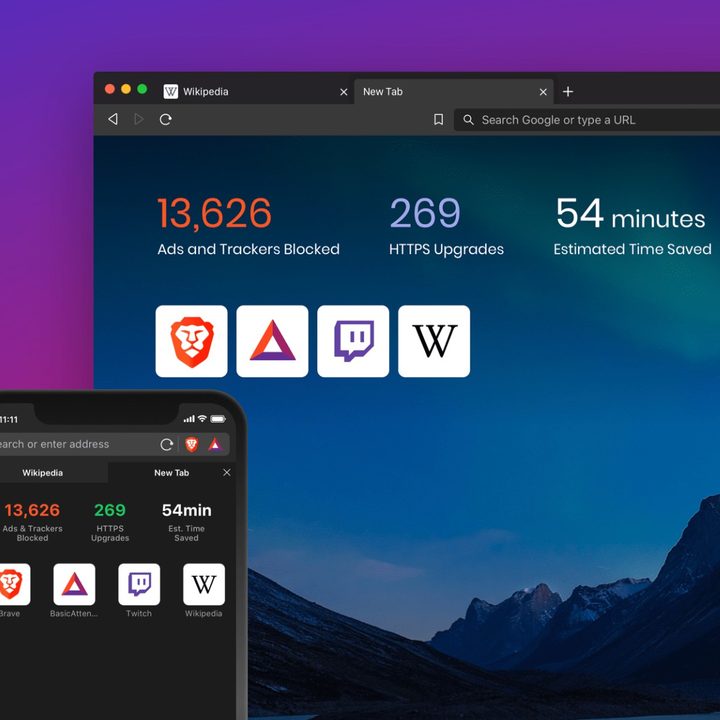
Task: Click the 54 minutes Estimated Time Saved stat
Action: (x=632, y=226)
